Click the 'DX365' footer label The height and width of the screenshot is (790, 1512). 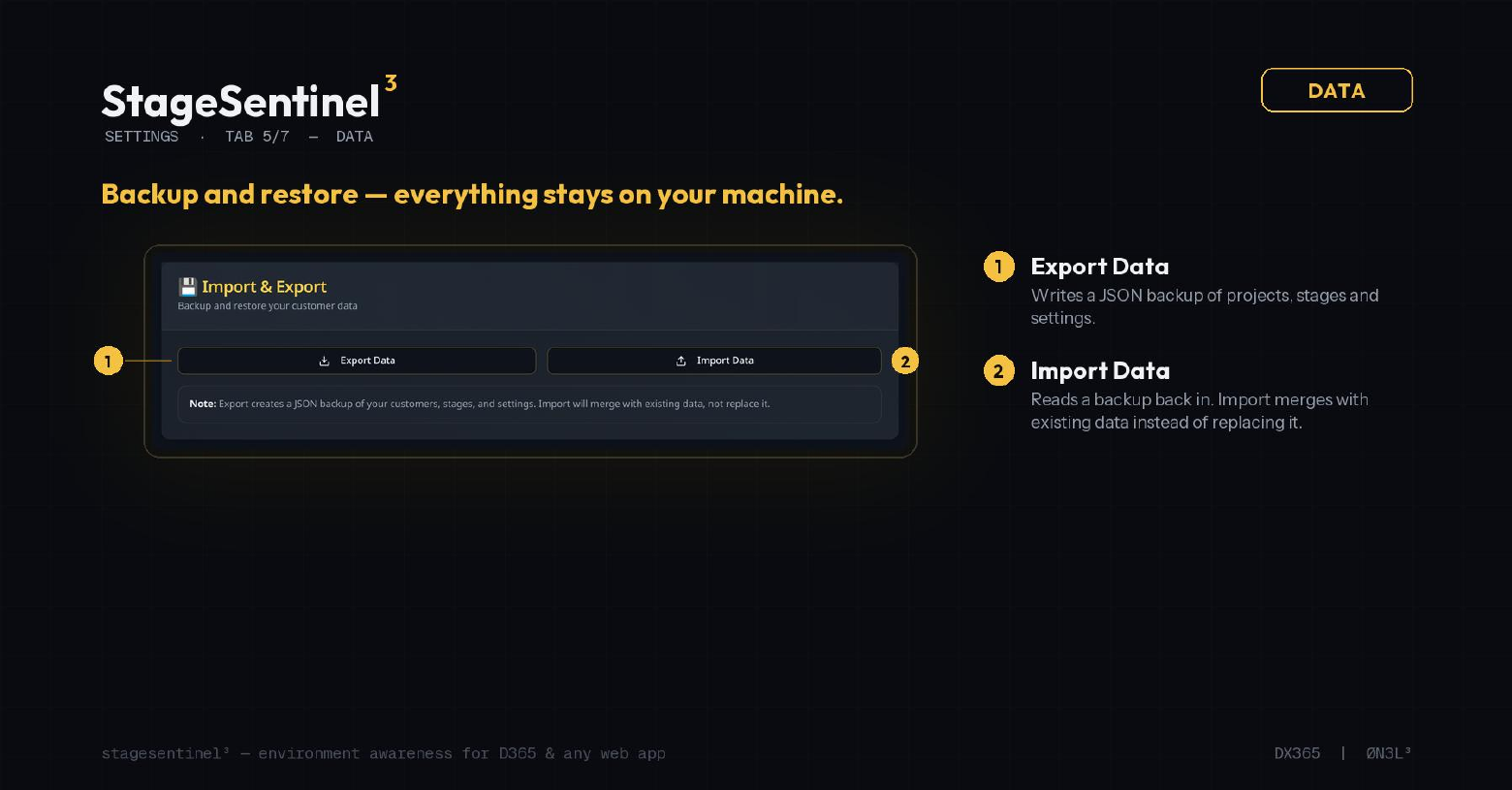(1297, 753)
